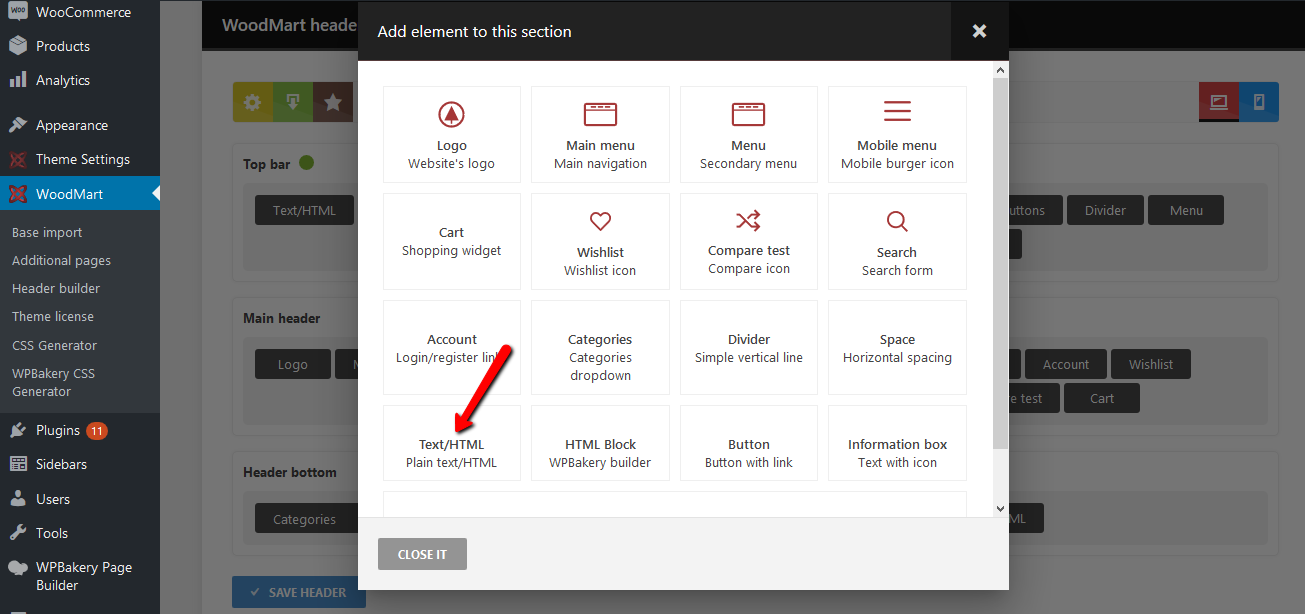Add the HTML Block WPBakery element
This screenshot has height=614, width=1305.
point(600,443)
